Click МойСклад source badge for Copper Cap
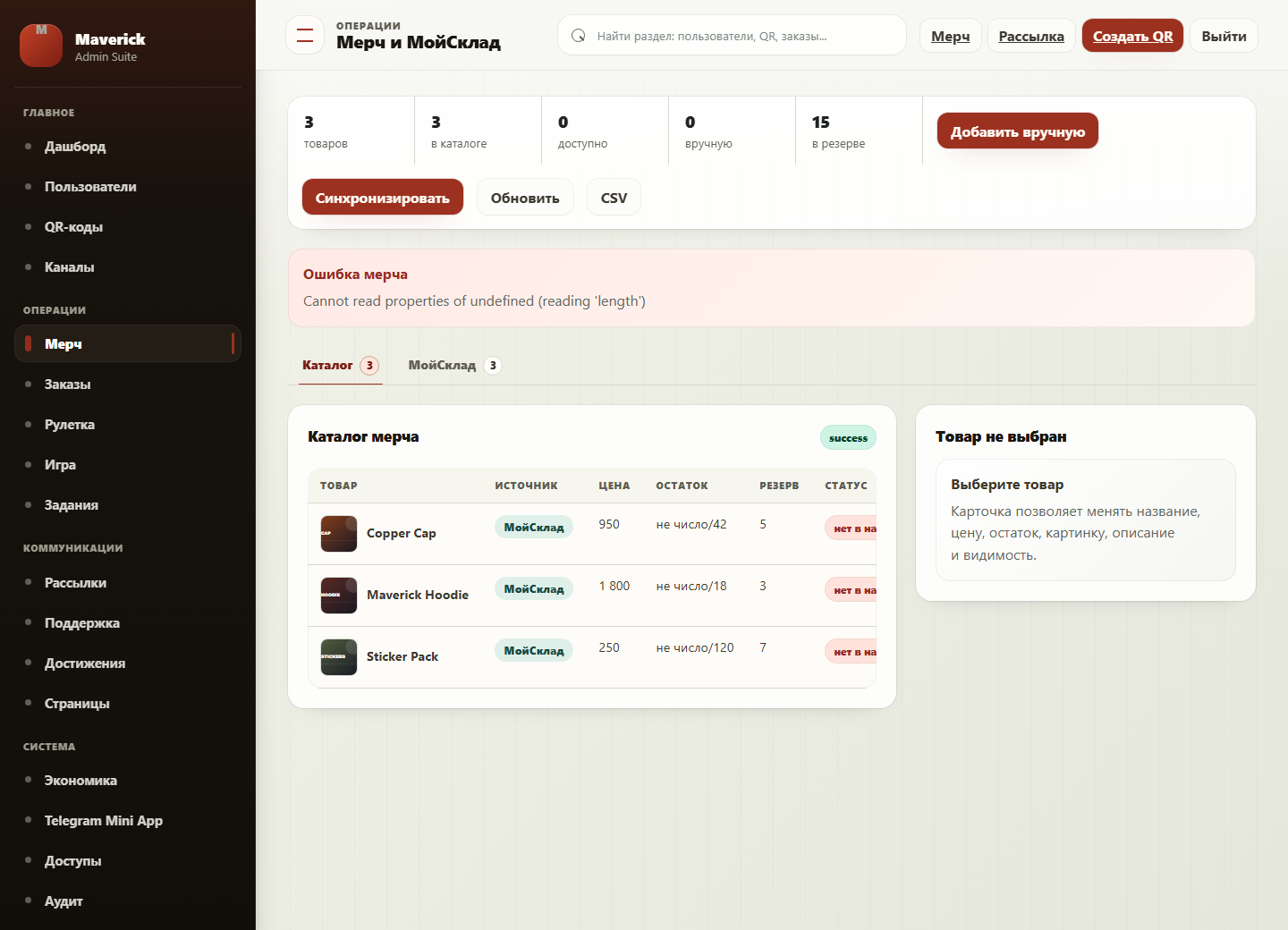The height and width of the screenshot is (930, 1288). tap(534, 528)
